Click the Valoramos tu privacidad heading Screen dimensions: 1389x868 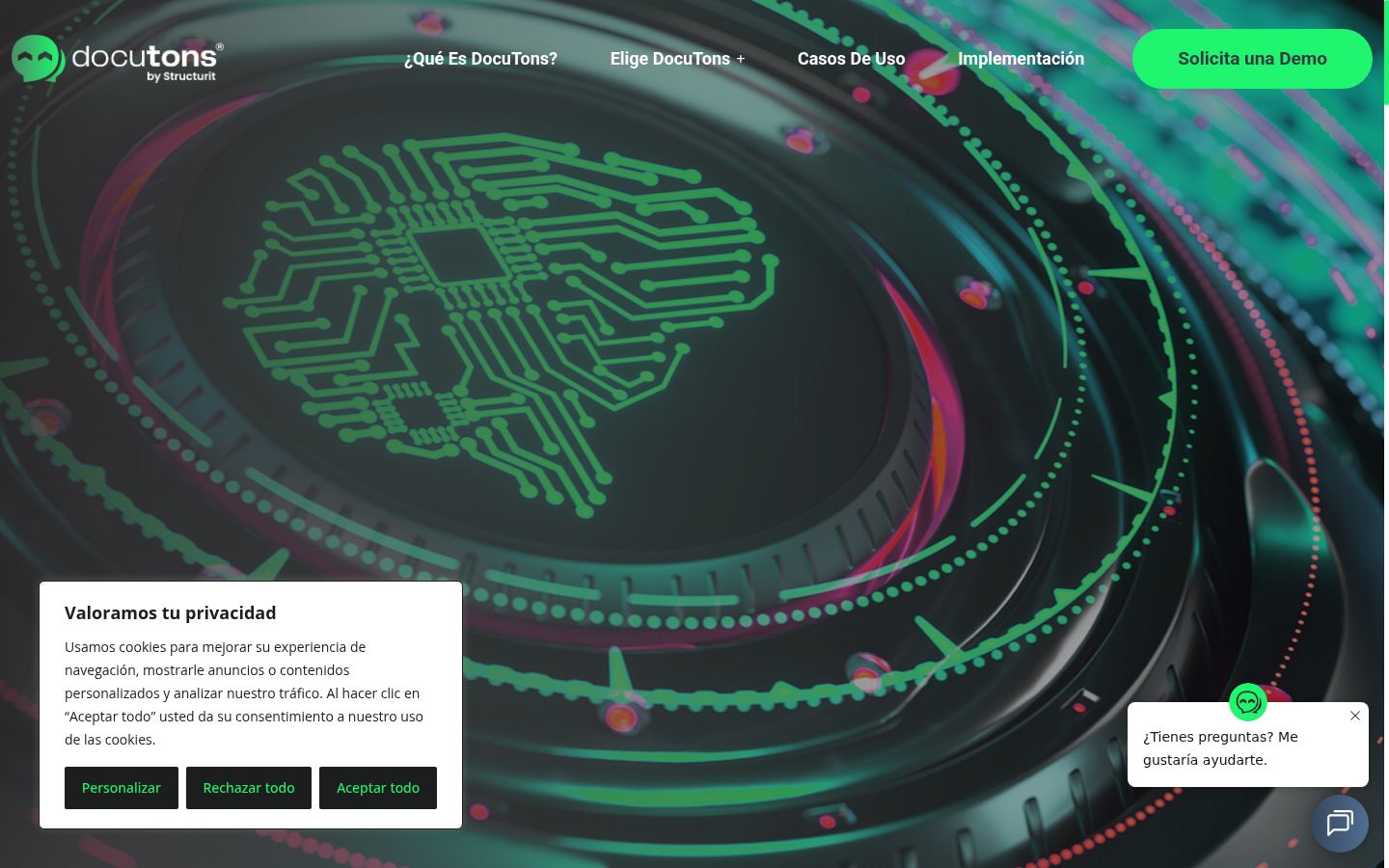(170, 612)
